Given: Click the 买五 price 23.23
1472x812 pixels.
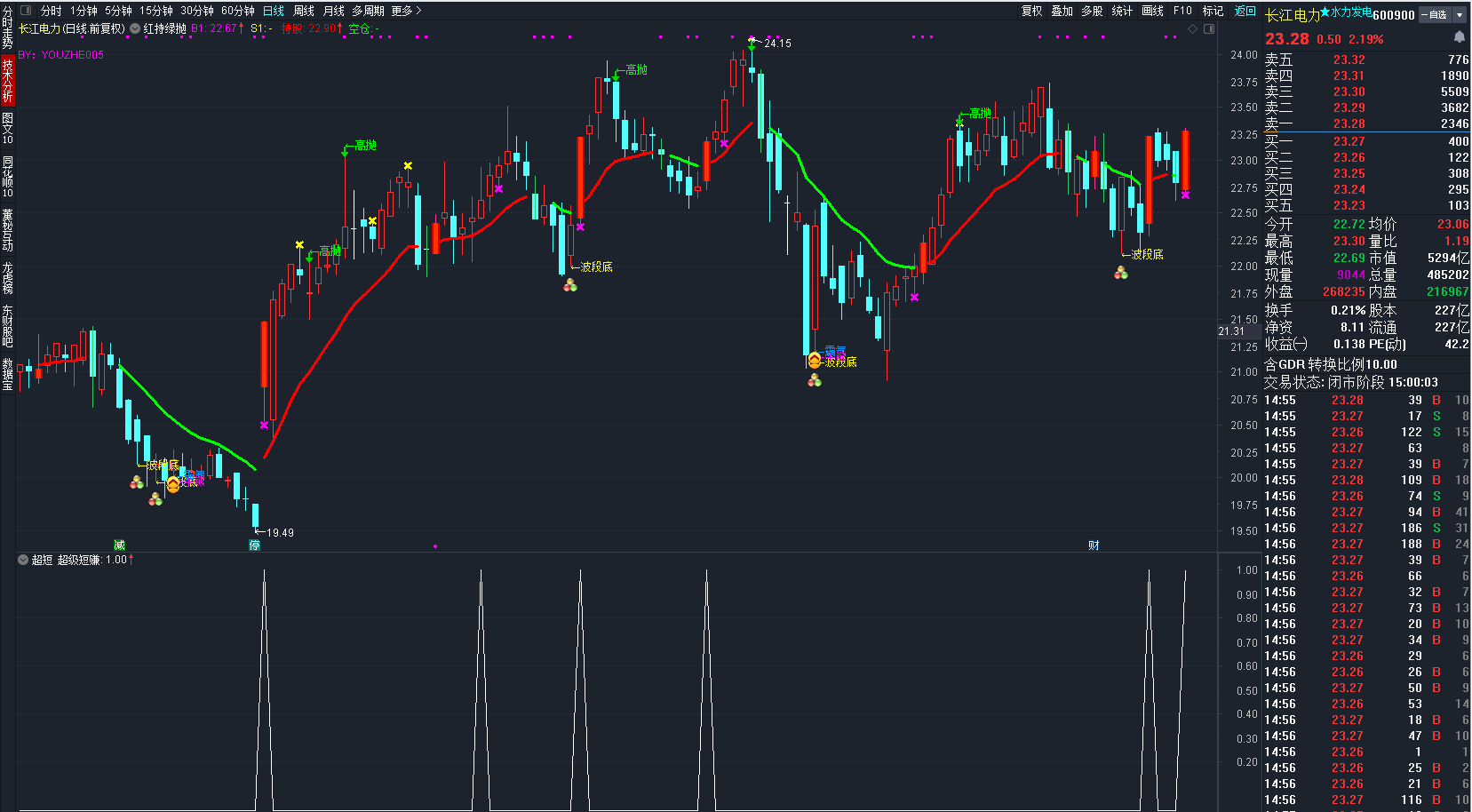Looking at the screenshot, I should pyautogui.click(x=1349, y=205).
